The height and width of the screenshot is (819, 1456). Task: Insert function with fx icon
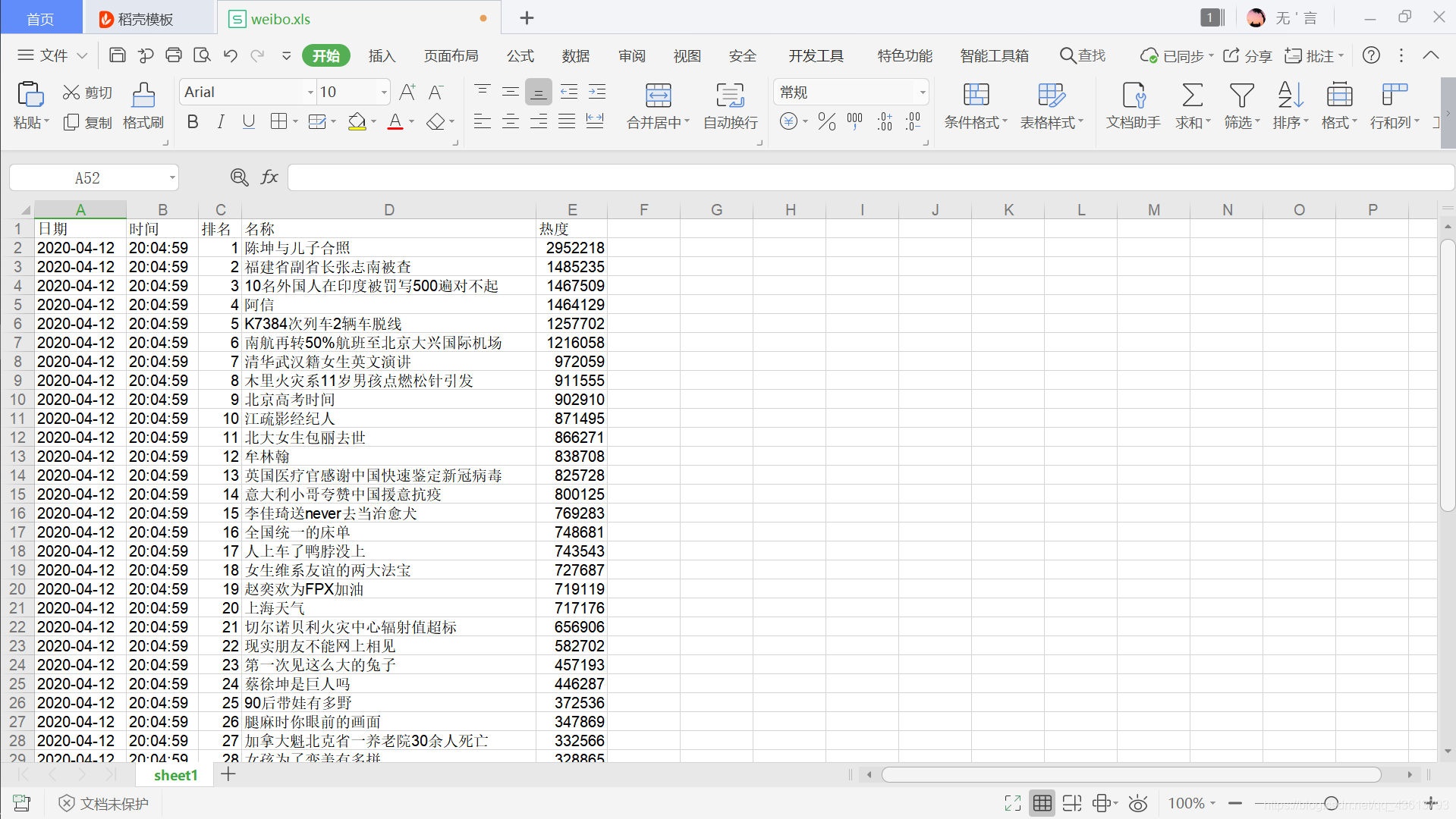click(269, 177)
